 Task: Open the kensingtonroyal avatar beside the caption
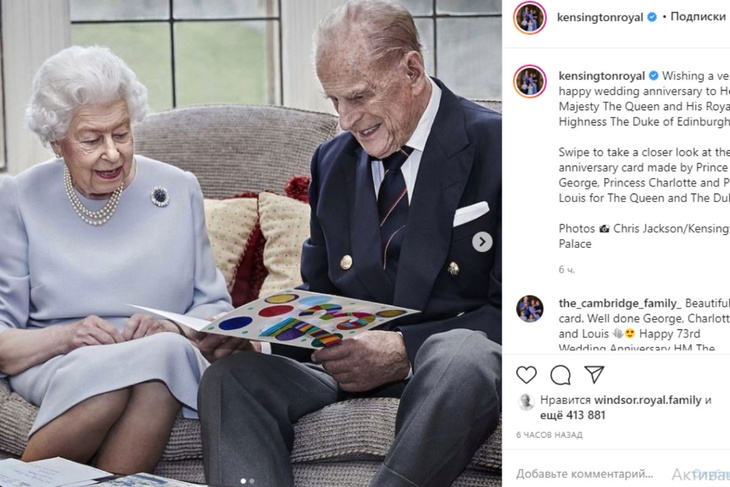point(529,81)
